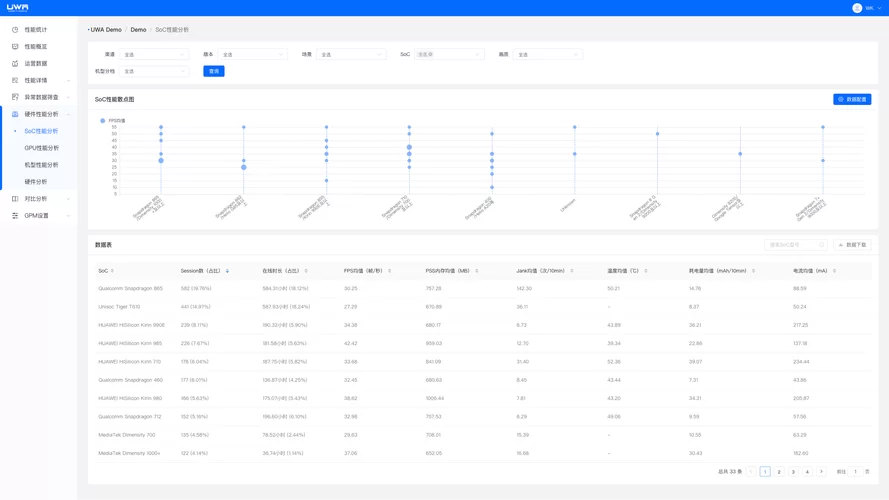Click the HUAWEI HiSilicon Kirin 710 row name
The width and height of the screenshot is (889, 500).
[130, 362]
